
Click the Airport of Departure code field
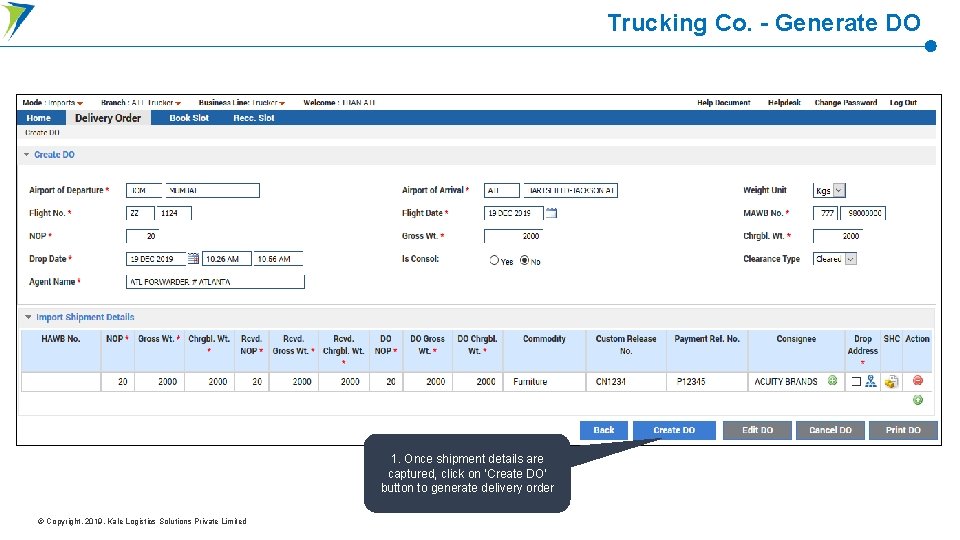(144, 190)
